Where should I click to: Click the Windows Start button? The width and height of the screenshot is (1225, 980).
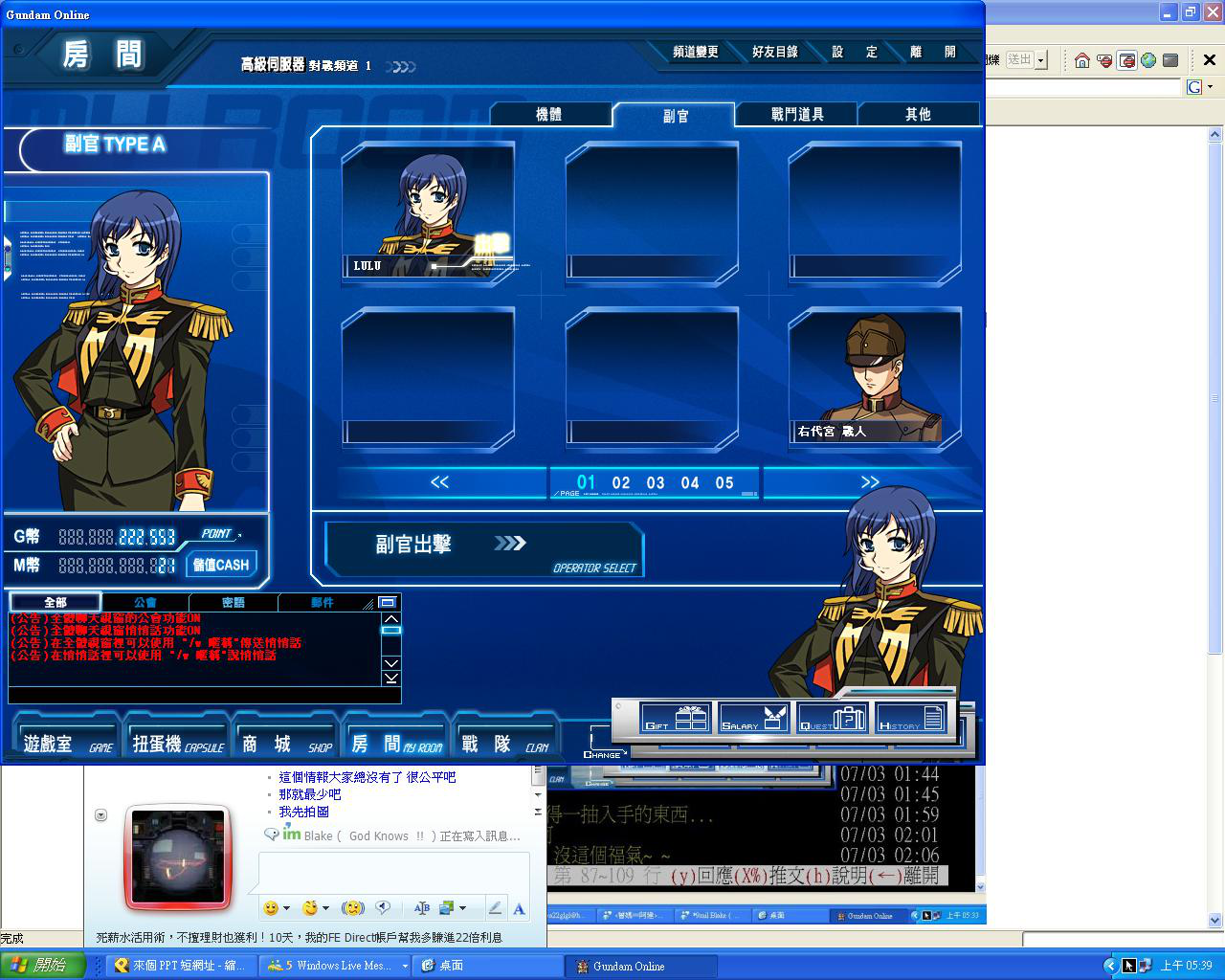[44, 966]
